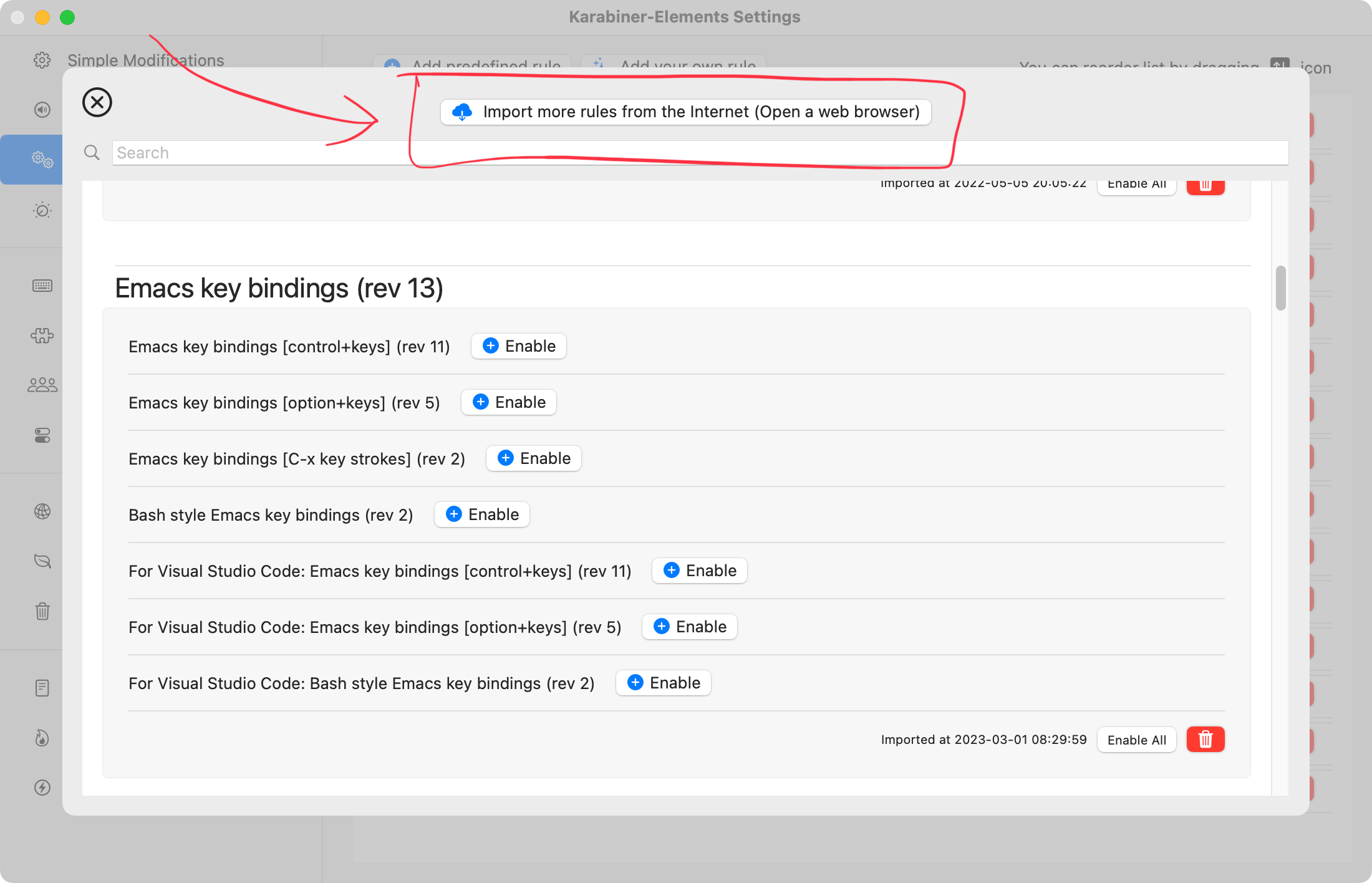Open the Uninstall trash sidebar icon
Screen dimensions: 1372x883
(x=42, y=610)
